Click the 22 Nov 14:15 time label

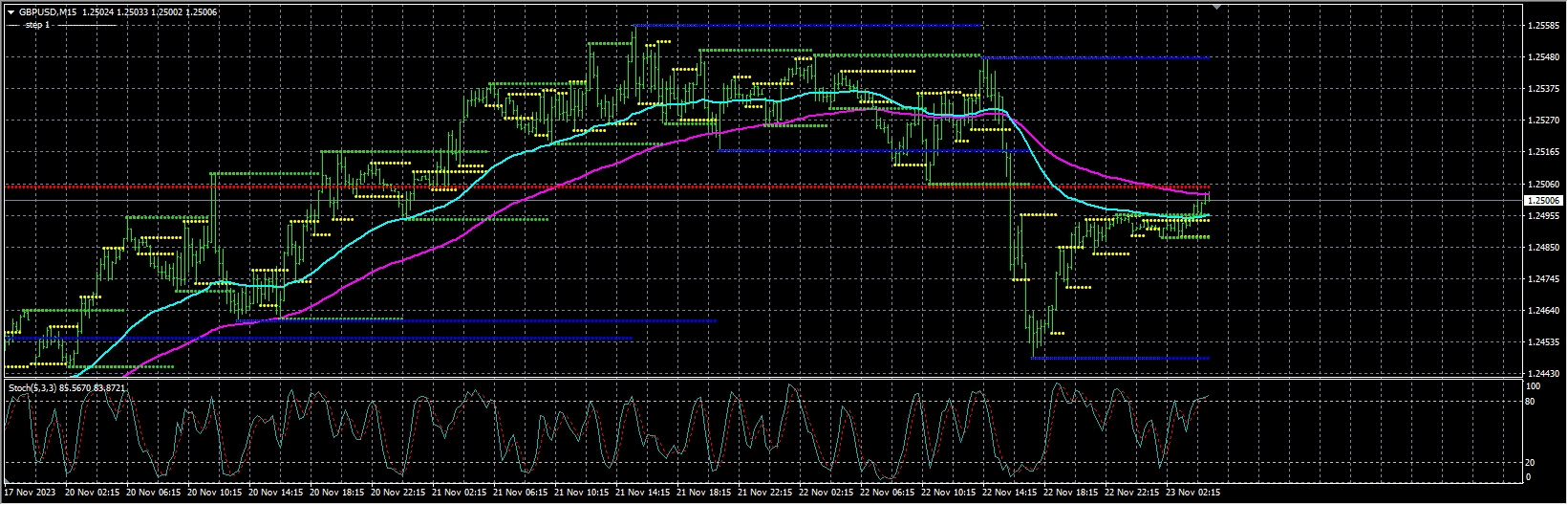pyautogui.click(x=1012, y=494)
